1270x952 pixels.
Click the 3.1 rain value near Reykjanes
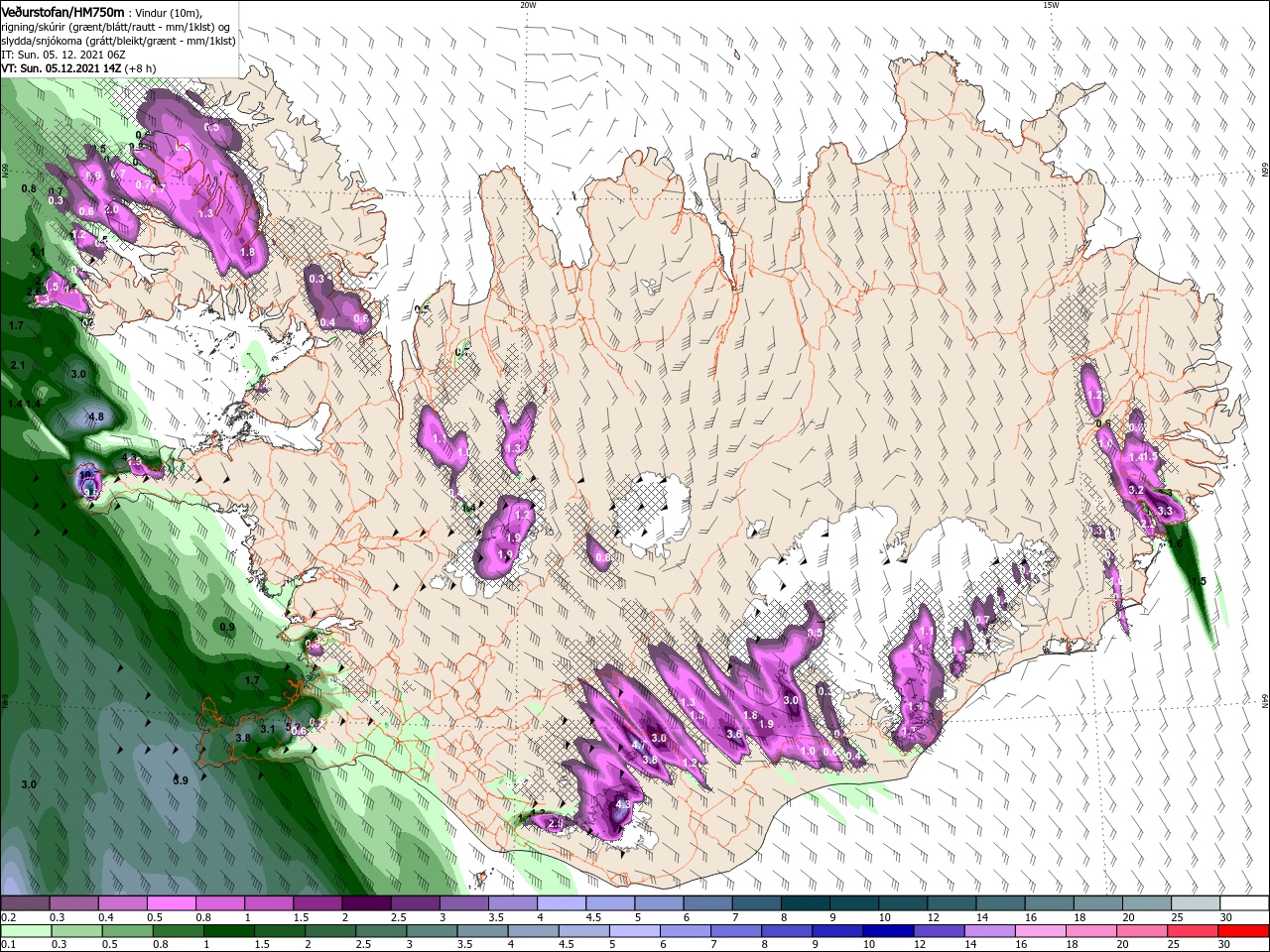point(267,729)
